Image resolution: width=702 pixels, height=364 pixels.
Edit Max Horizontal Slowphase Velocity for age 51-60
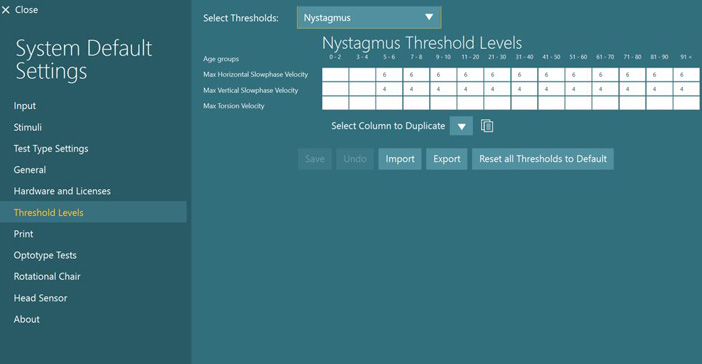point(578,75)
